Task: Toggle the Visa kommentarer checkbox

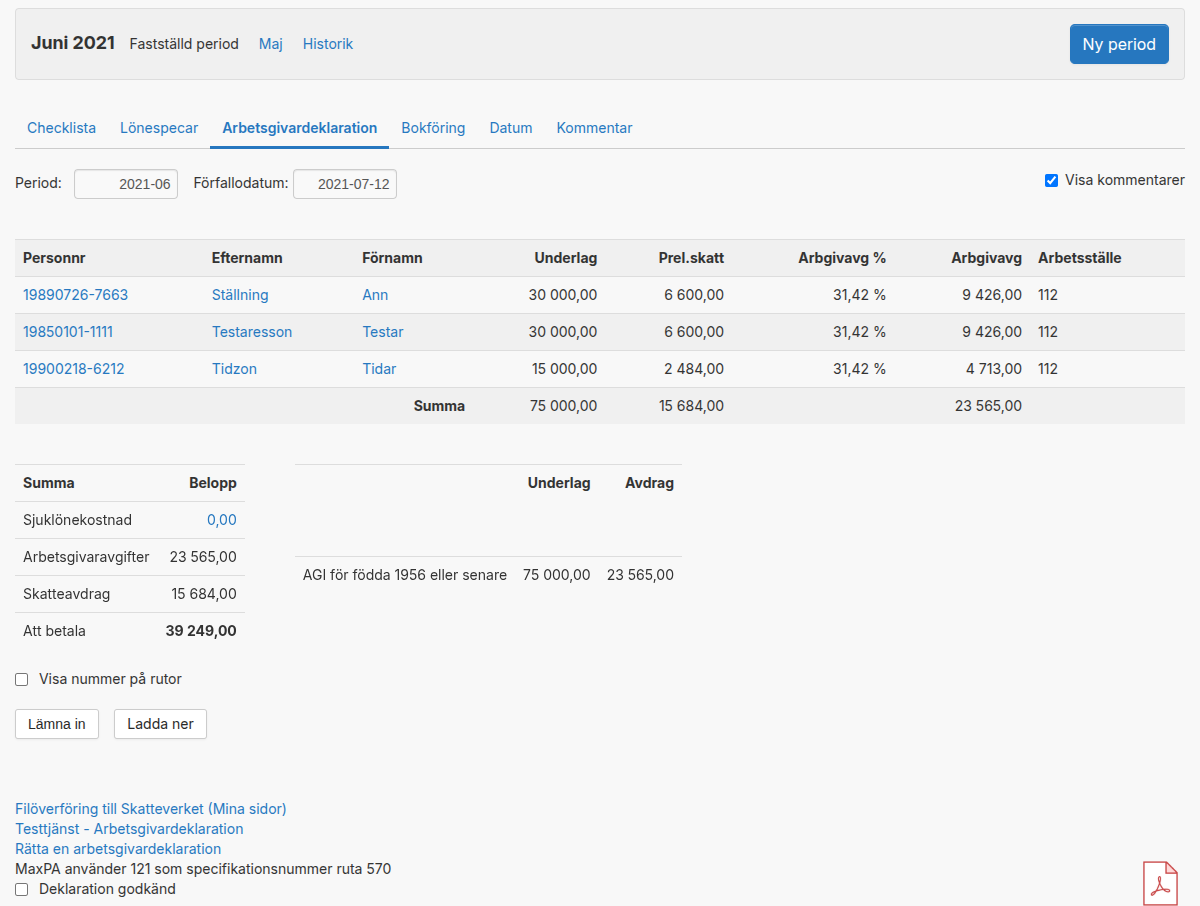Action: coord(1051,181)
